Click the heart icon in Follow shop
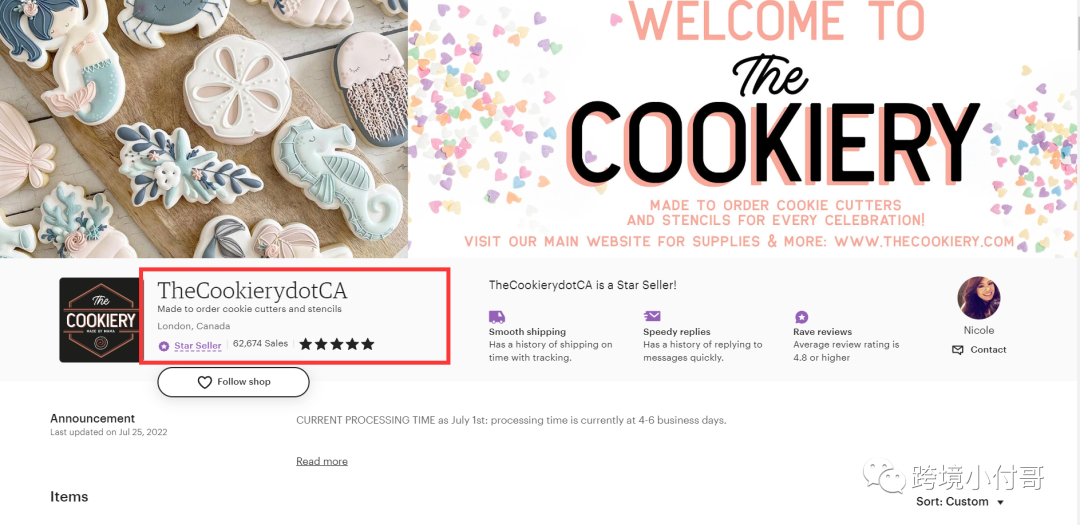1080x525 pixels. pos(205,382)
